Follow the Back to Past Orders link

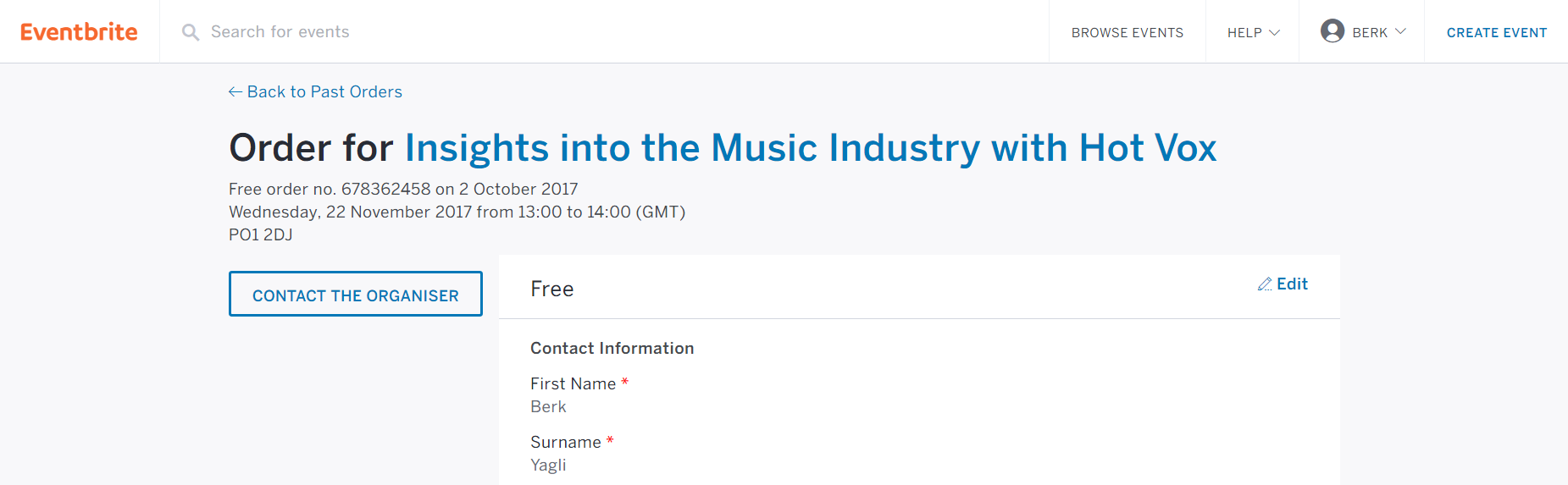click(324, 92)
